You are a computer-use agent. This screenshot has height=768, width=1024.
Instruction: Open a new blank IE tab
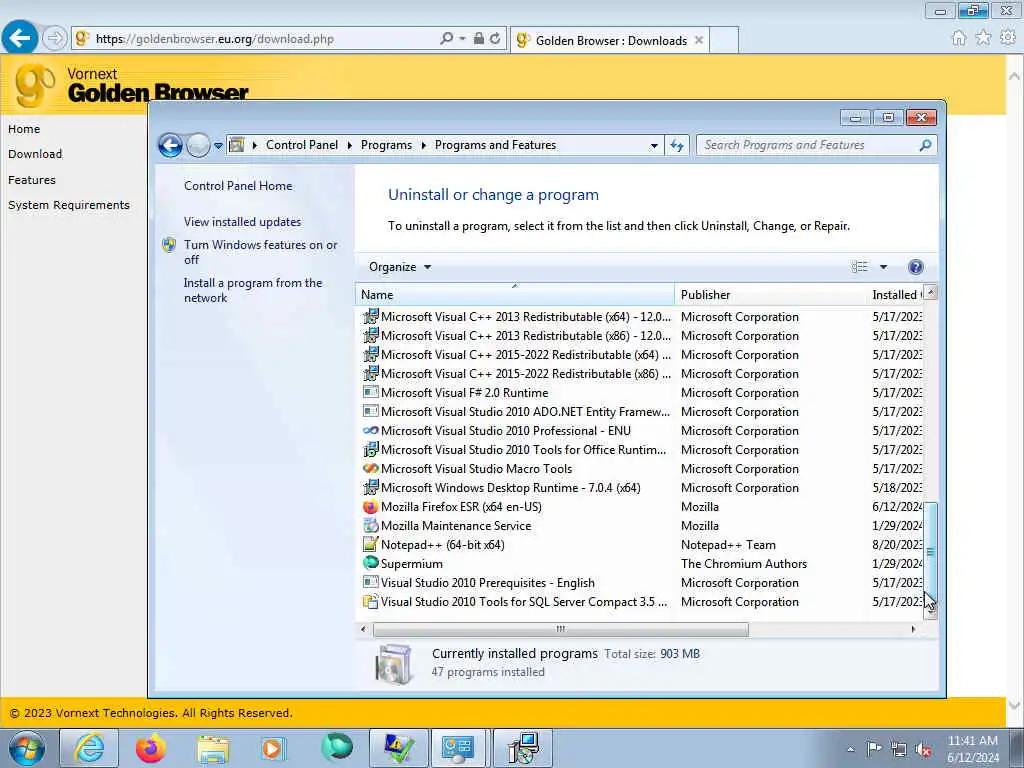pos(724,40)
